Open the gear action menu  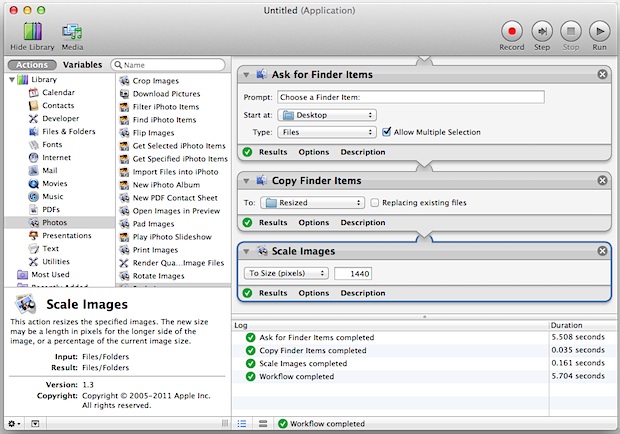(x=14, y=424)
